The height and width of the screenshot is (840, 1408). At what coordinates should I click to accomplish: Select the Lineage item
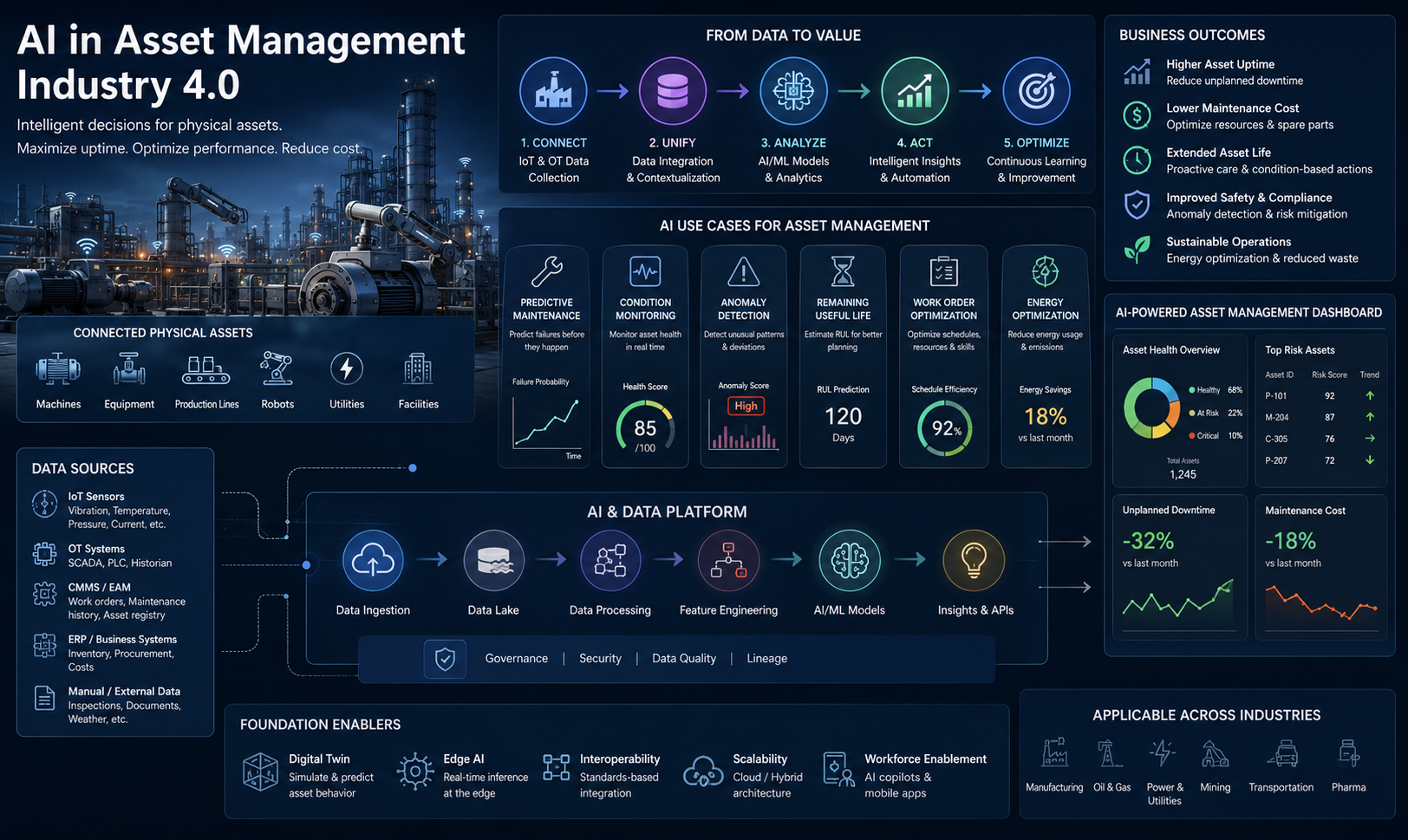(767, 659)
